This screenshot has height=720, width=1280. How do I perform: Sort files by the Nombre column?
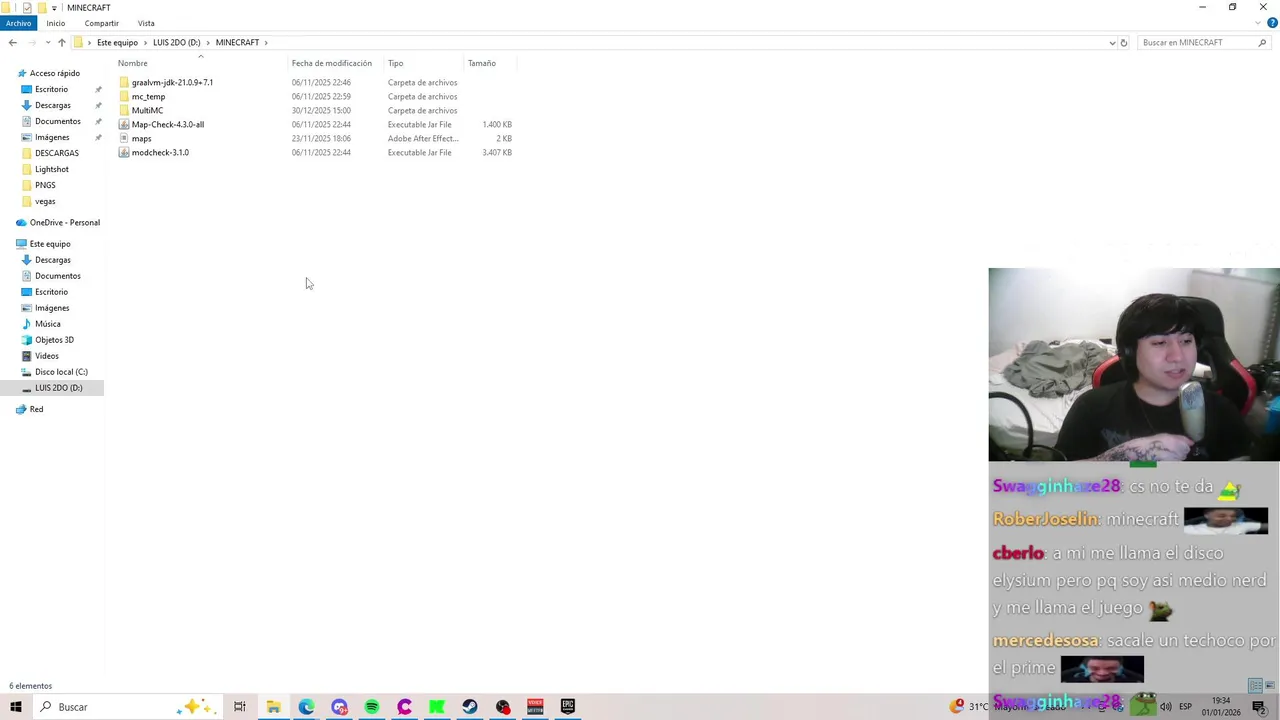click(x=132, y=63)
